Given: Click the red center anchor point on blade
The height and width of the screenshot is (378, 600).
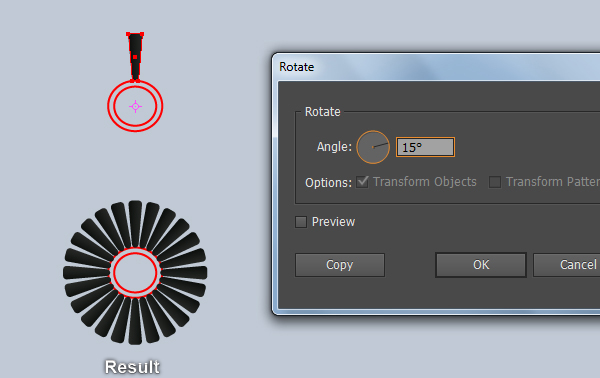Looking at the screenshot, I should [135, 57].
